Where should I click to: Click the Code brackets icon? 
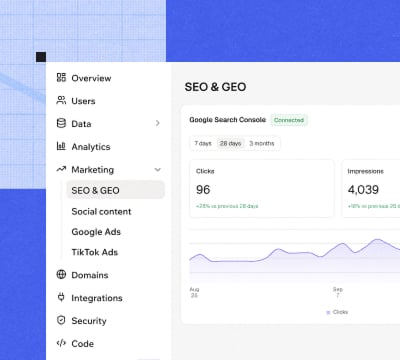point(61,343)
